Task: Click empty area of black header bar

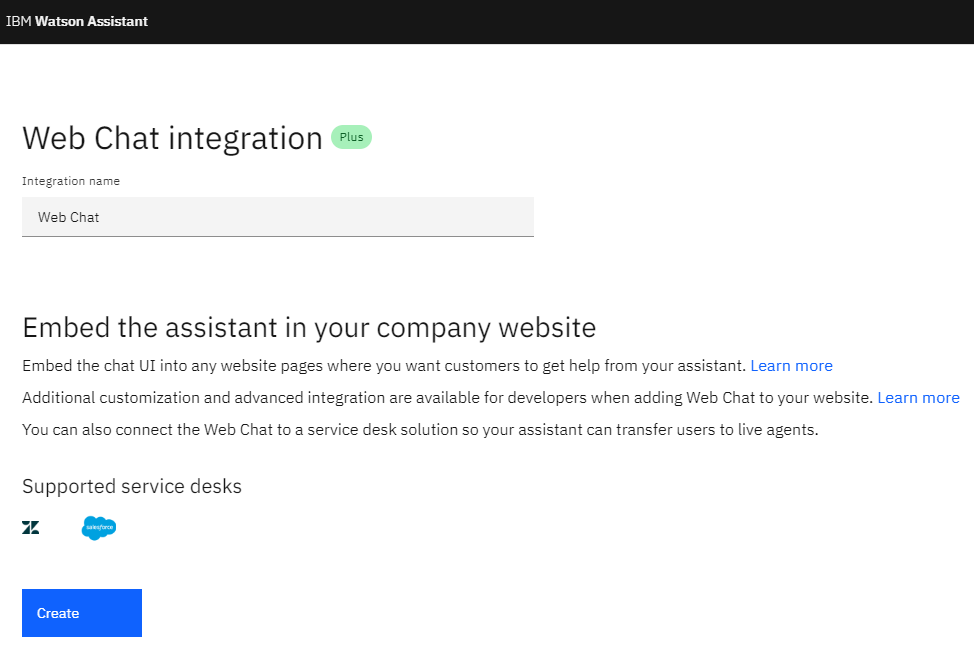Action: tap(560, 21)
